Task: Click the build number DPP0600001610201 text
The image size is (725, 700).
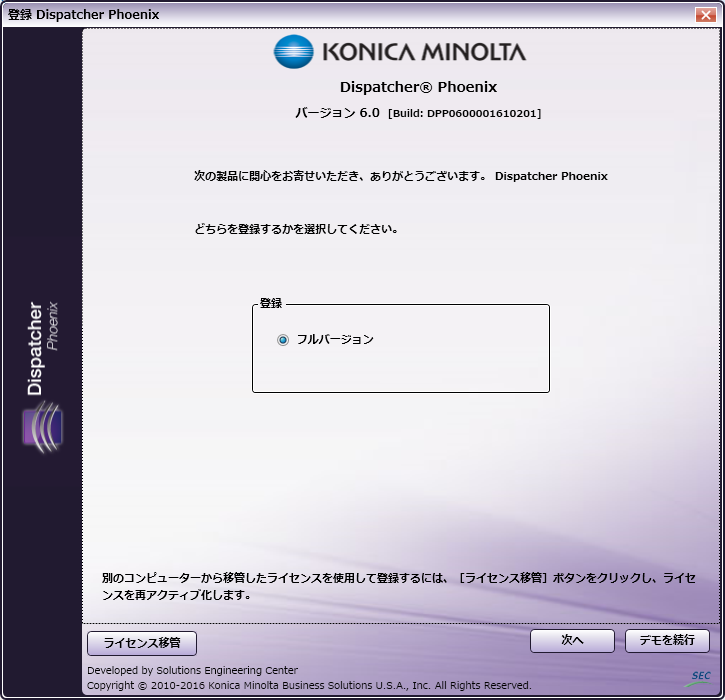Action: click(465, 114)
